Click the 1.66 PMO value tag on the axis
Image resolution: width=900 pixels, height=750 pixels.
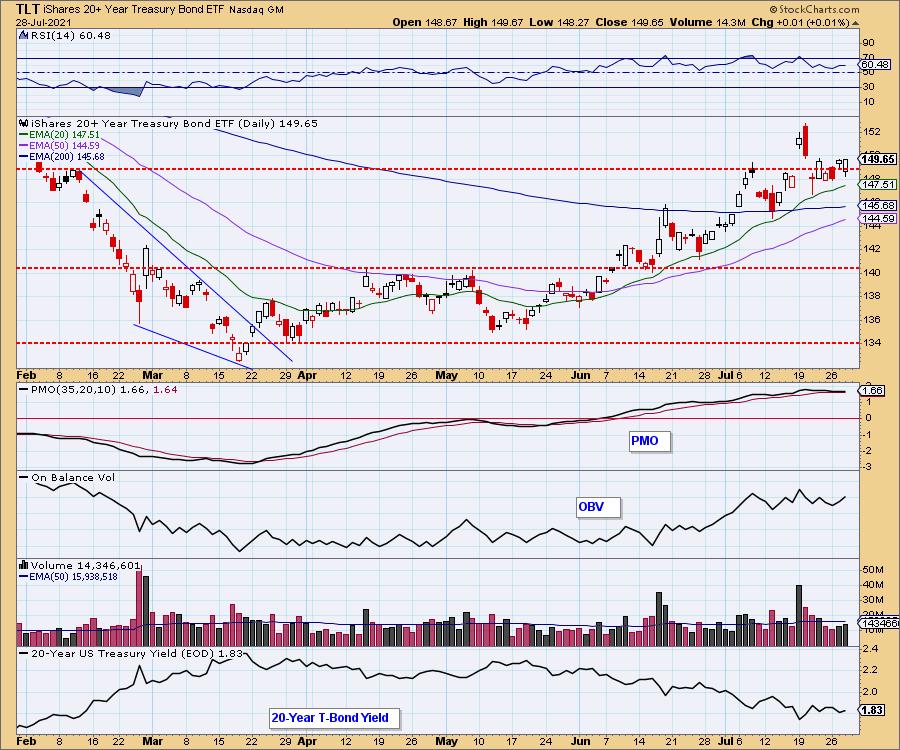pyautogui.click(x=872, y=390)
